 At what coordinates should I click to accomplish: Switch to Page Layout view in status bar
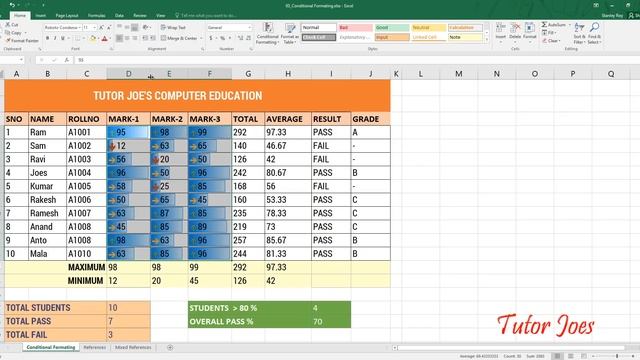pyautogui.click(x=571, y=356)
